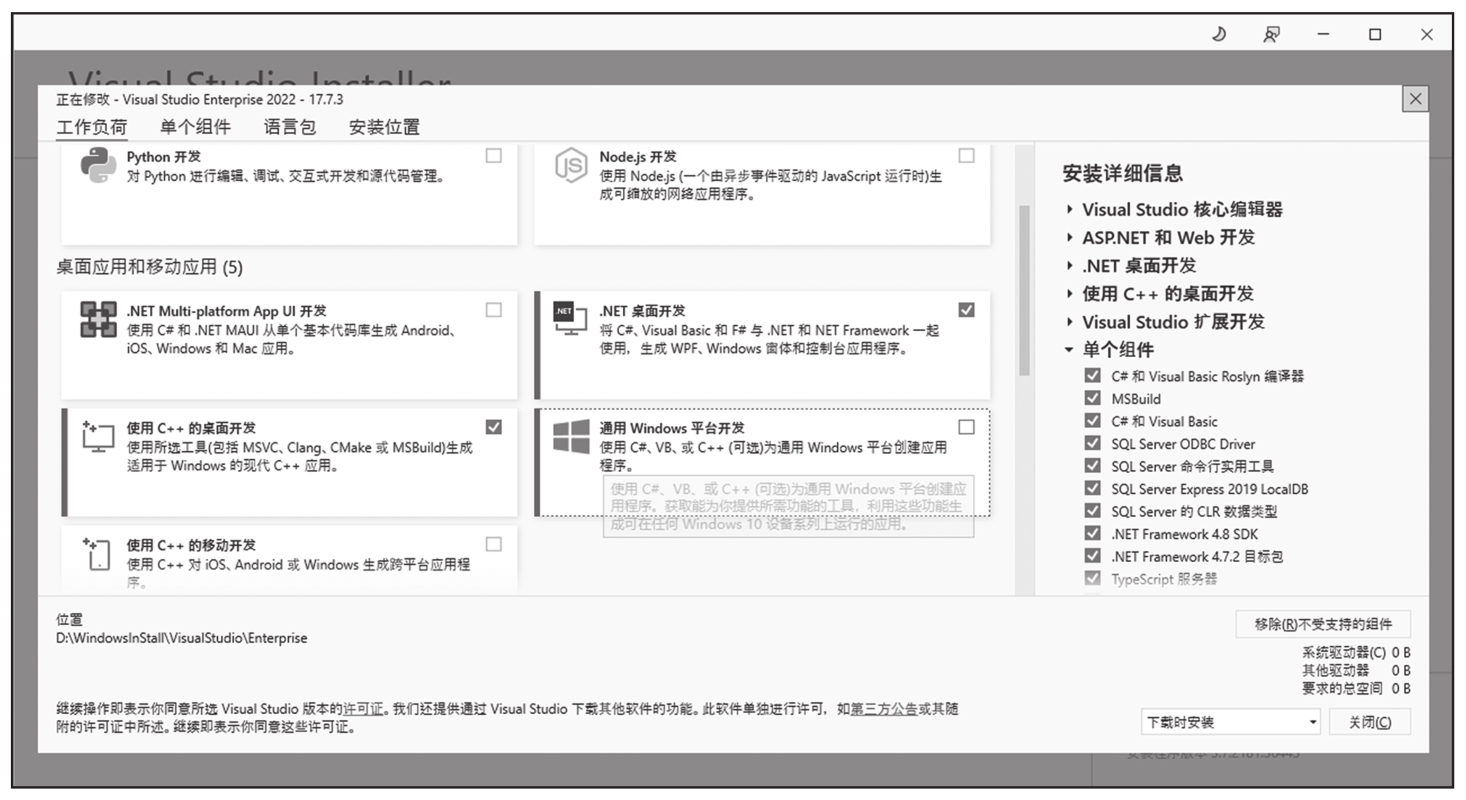Viewport: 1466px width, 800px height.
Task: Uncheck the MSBuild component checkbox
Action: click(x=1092, y=399)
